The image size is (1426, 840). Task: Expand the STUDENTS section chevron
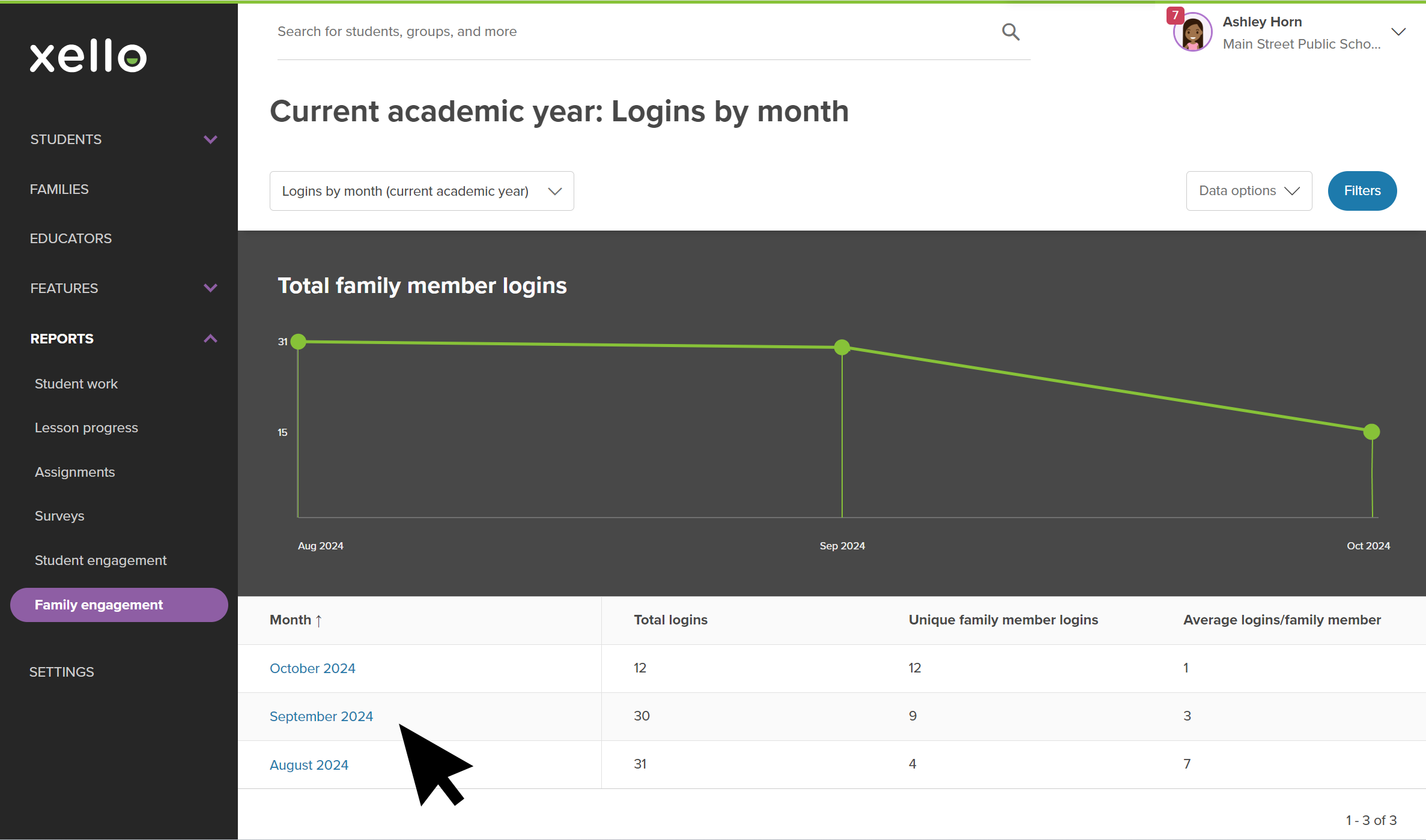click(210, 139)
